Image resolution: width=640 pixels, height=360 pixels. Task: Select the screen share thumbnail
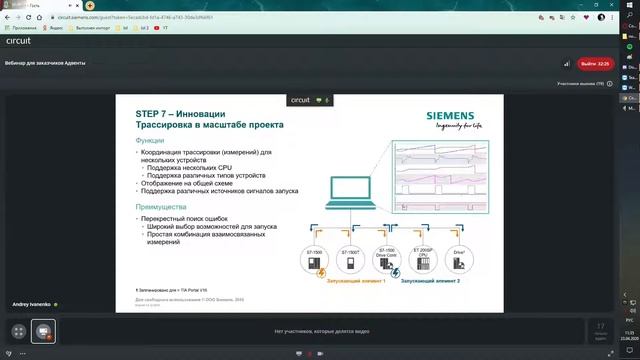[x=43, y=331]
